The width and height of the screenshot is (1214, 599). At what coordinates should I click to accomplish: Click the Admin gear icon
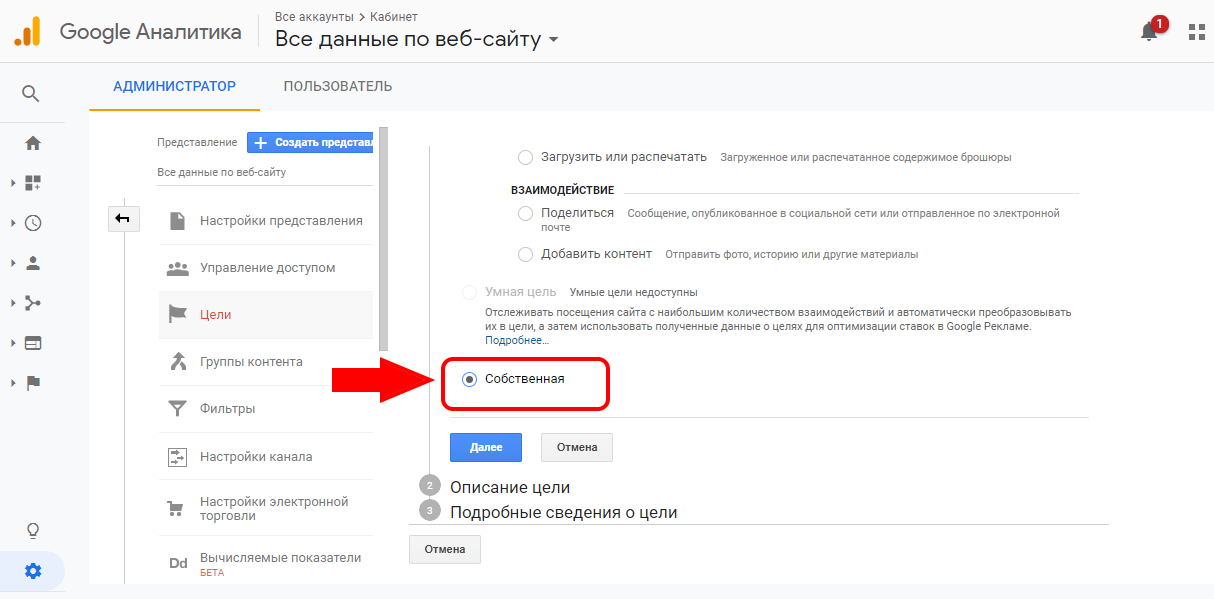(33, 571)
